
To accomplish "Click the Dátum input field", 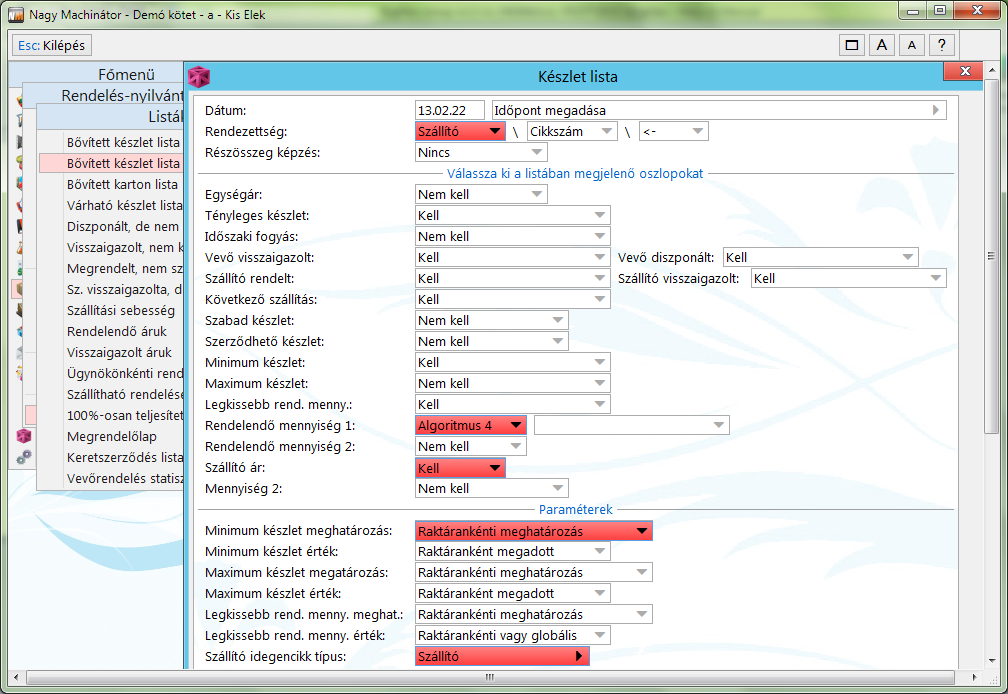I will point(449,110).
